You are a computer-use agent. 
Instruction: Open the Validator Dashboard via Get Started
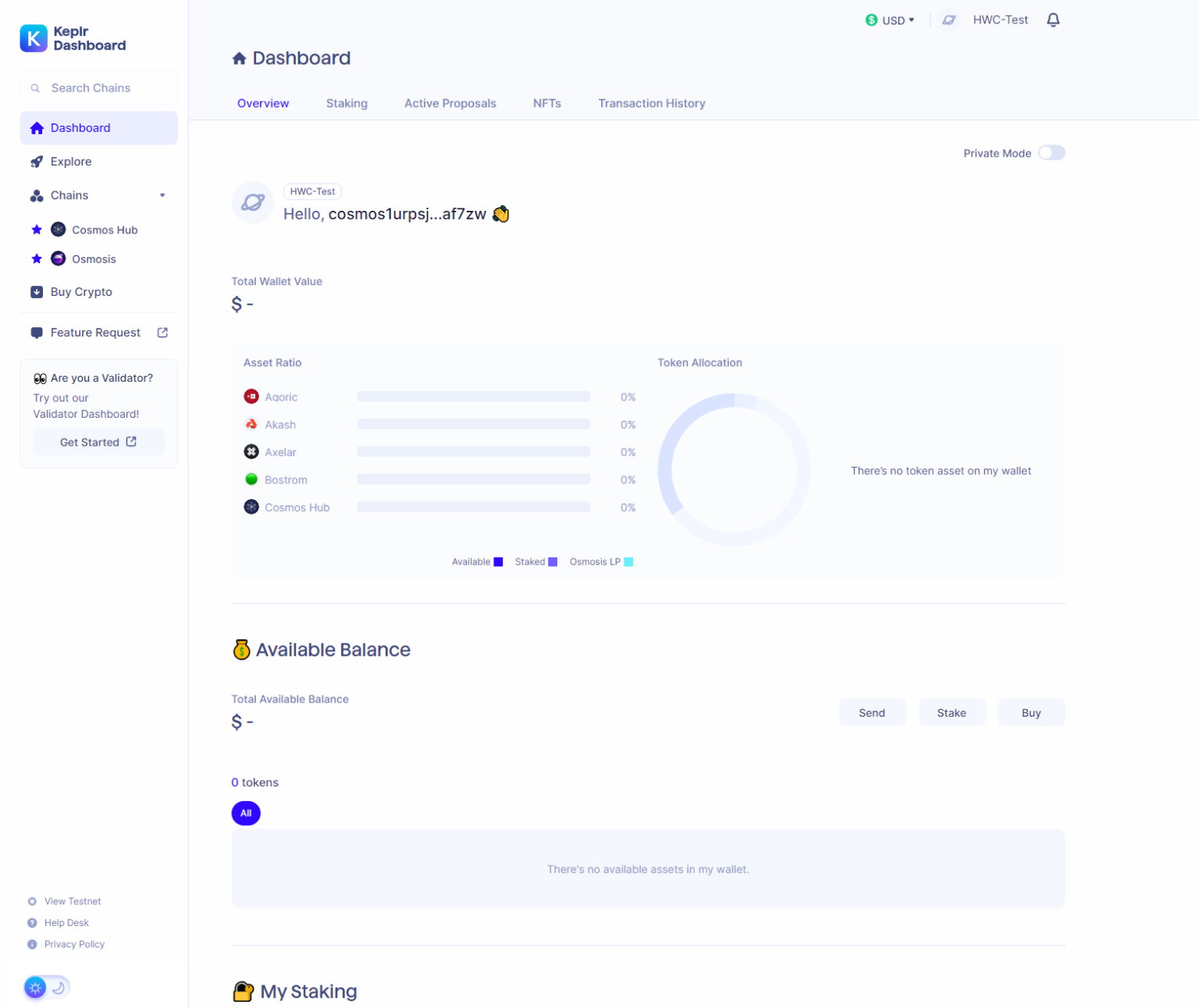(x=98, y=441)
